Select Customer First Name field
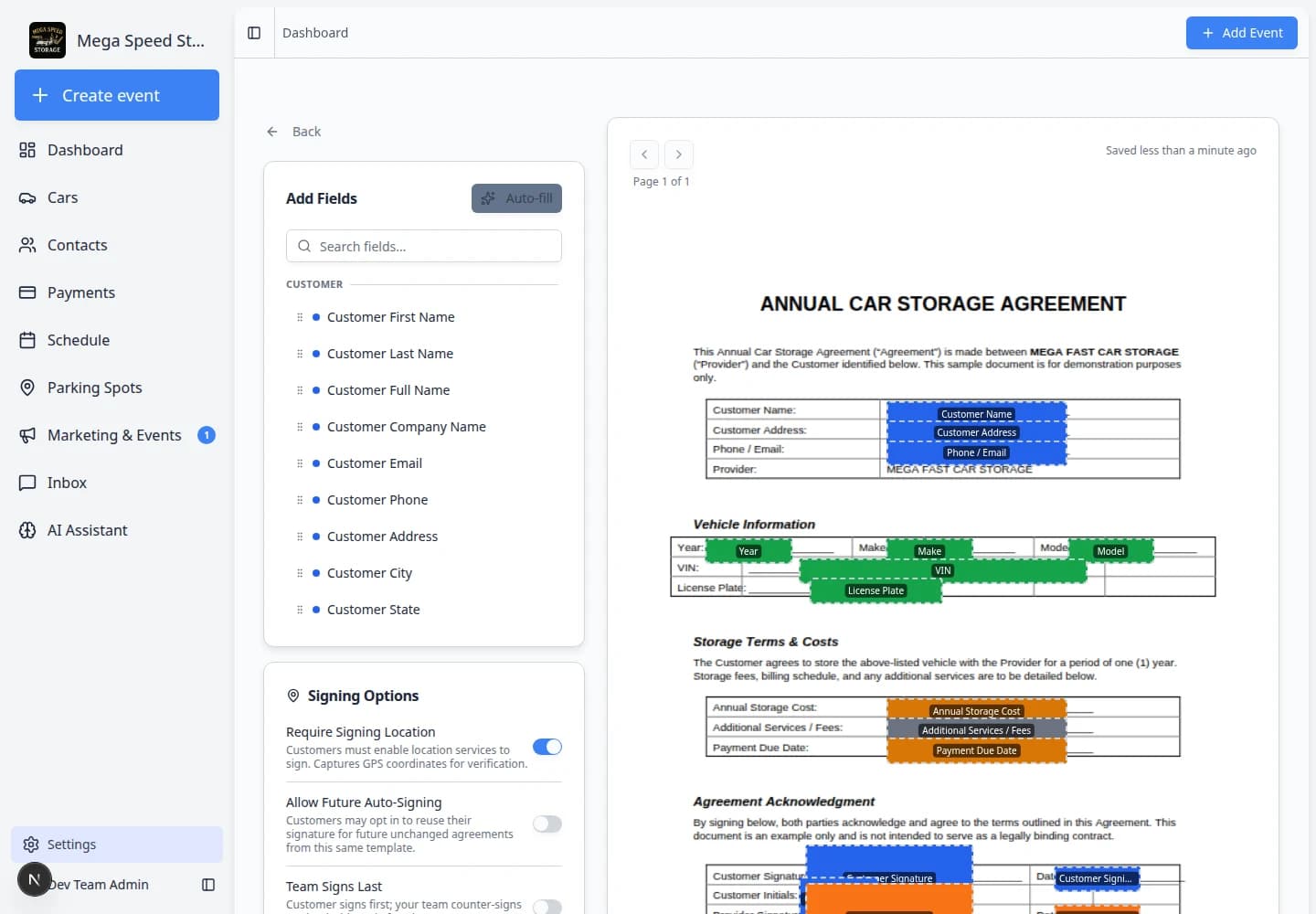This screenshot has height=914, width=1316. [424, 317]
